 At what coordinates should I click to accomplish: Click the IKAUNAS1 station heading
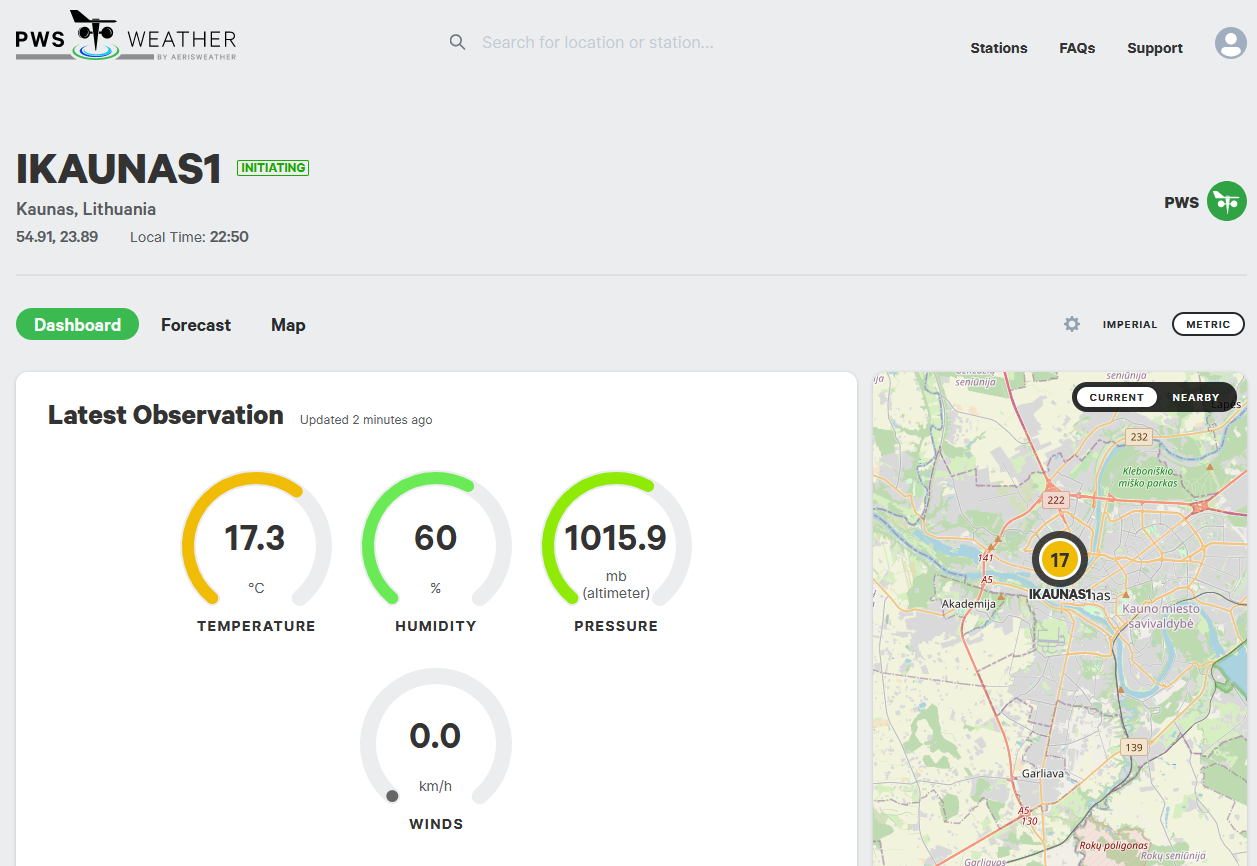click(118, 169)
